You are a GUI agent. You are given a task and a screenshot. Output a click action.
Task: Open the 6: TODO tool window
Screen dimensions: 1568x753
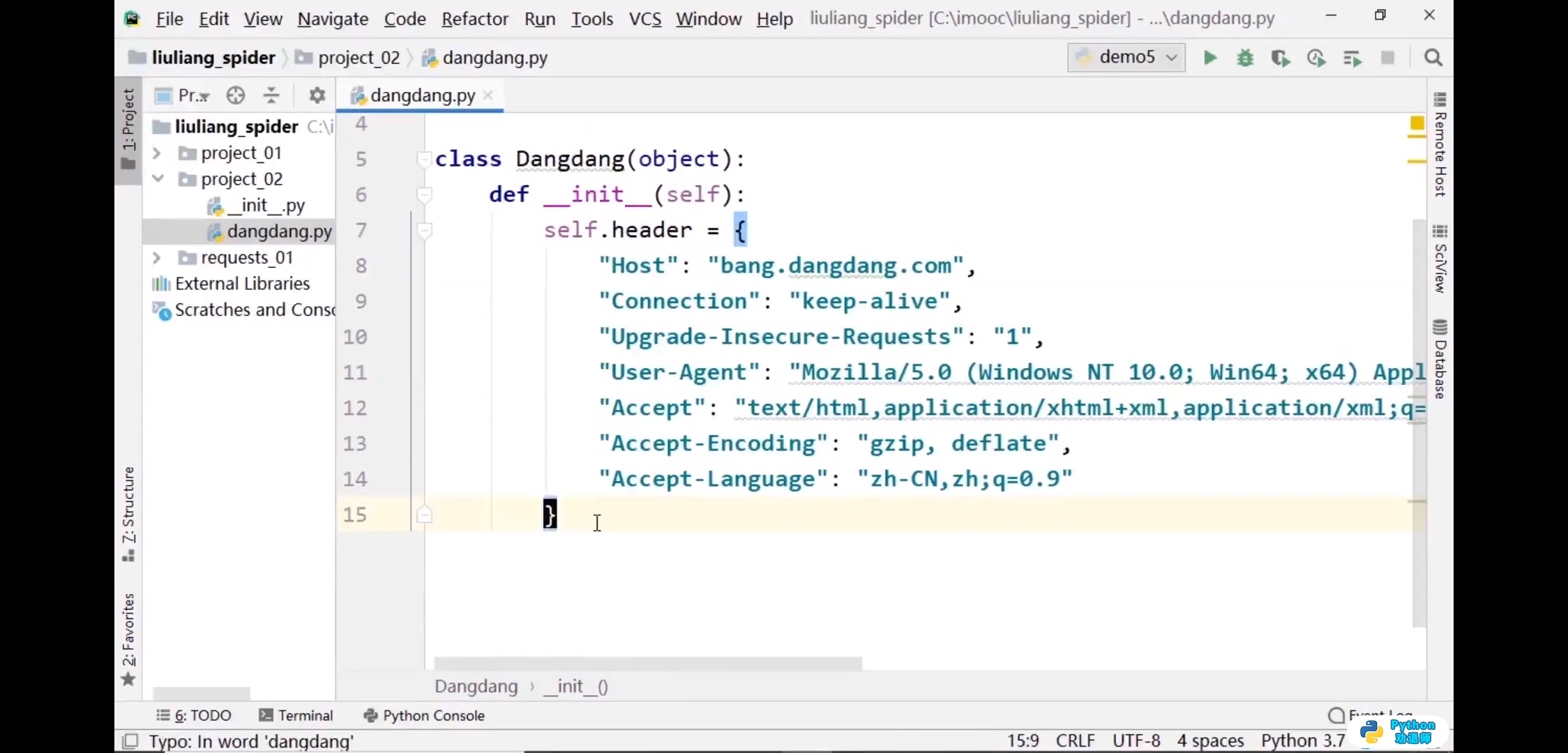point(194,715)
